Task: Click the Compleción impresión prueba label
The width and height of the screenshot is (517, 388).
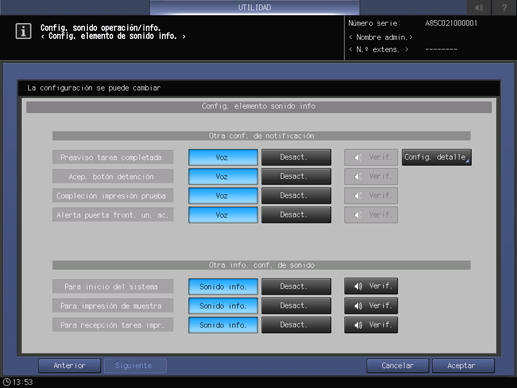Action: pos(113,196)
